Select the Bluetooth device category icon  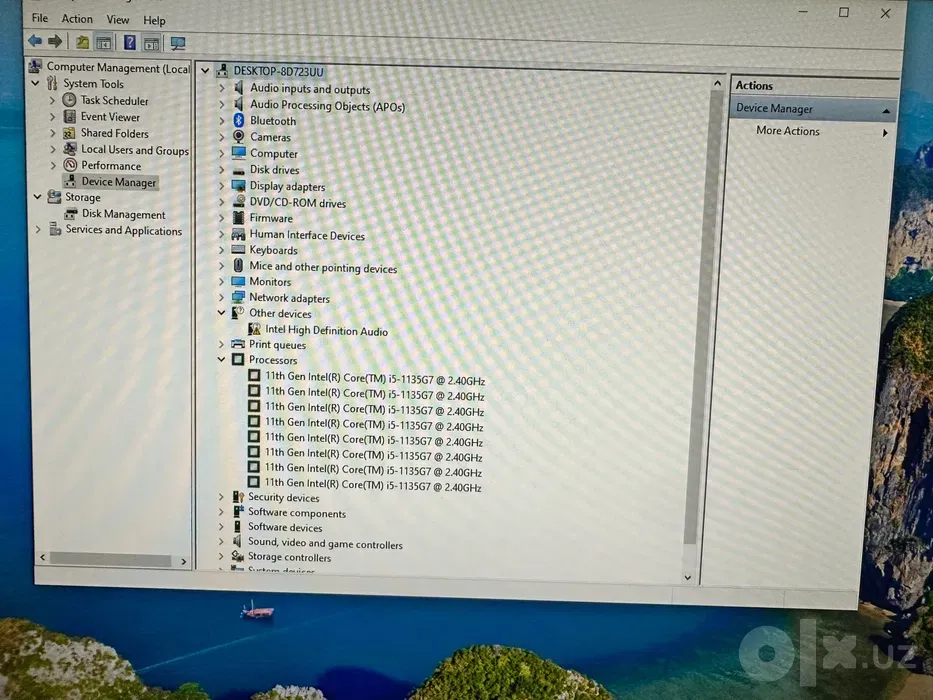click(x=239, y=120)
